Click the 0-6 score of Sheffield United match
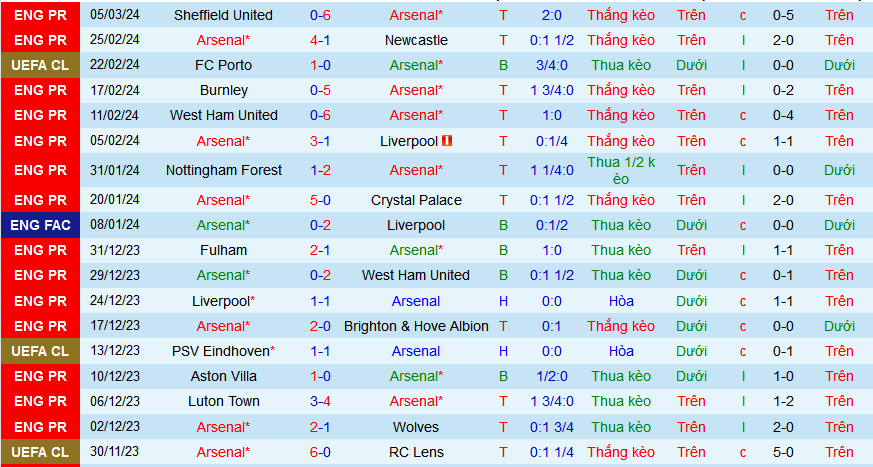This screenshot has width=873, height=467. (320, 15)
